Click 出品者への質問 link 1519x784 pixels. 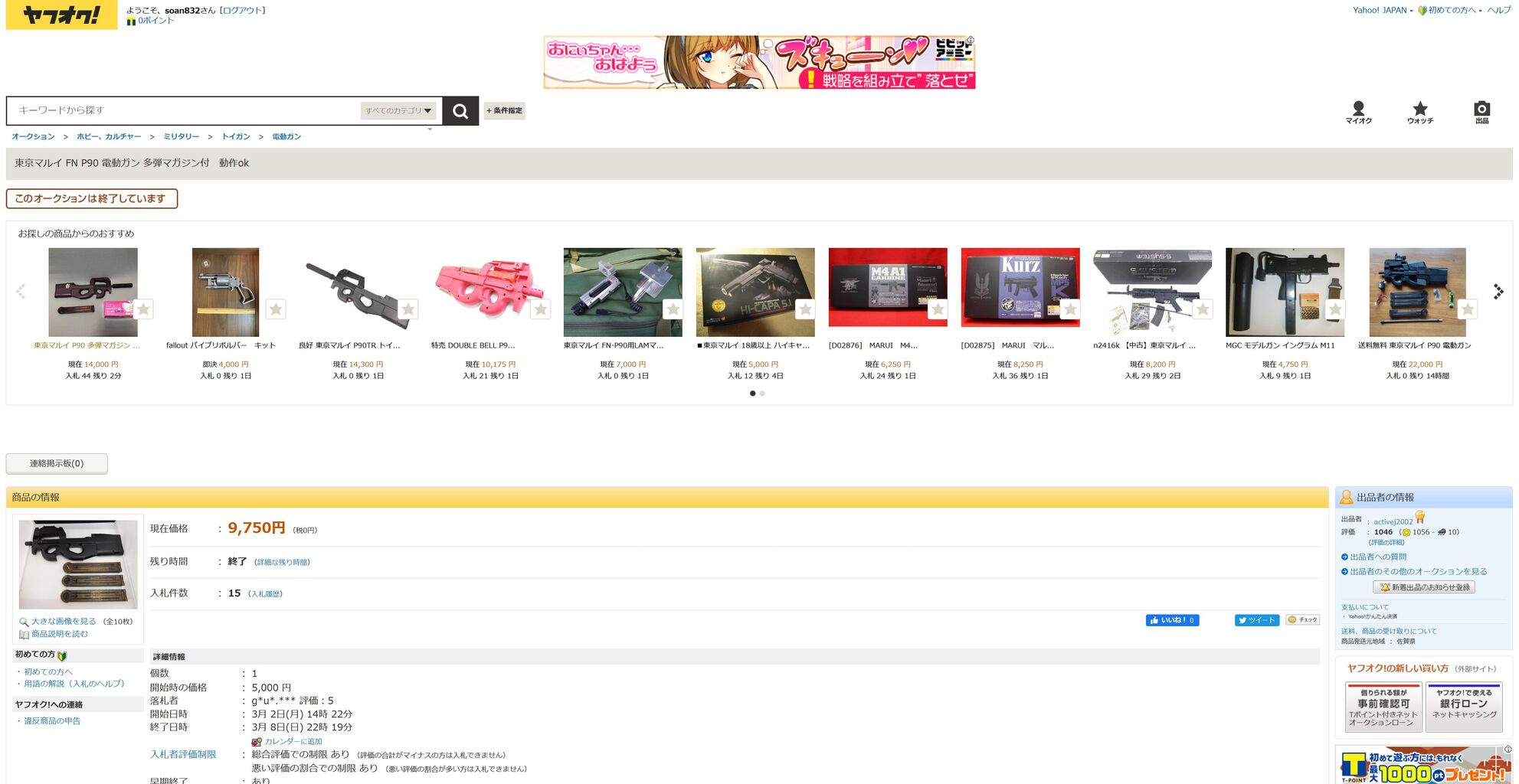pyautogui.click(x=1378, y=557)
